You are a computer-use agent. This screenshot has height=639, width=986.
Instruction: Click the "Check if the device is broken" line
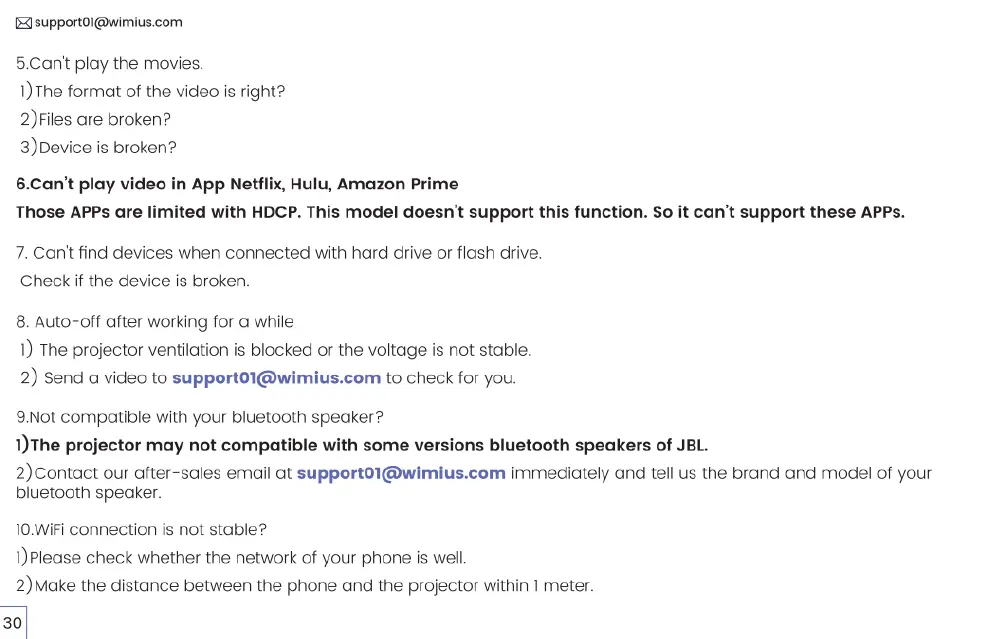[134, 281]
